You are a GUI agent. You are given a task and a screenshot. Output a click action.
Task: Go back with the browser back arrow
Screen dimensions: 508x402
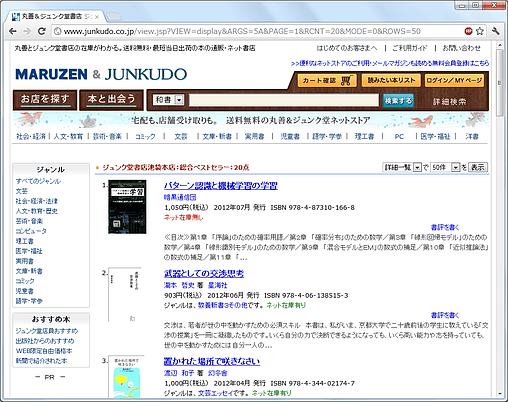(13, 31)
